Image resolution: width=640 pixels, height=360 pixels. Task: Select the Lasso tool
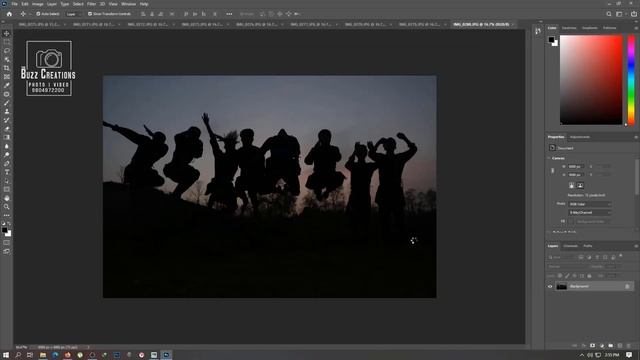coord(7,51)
